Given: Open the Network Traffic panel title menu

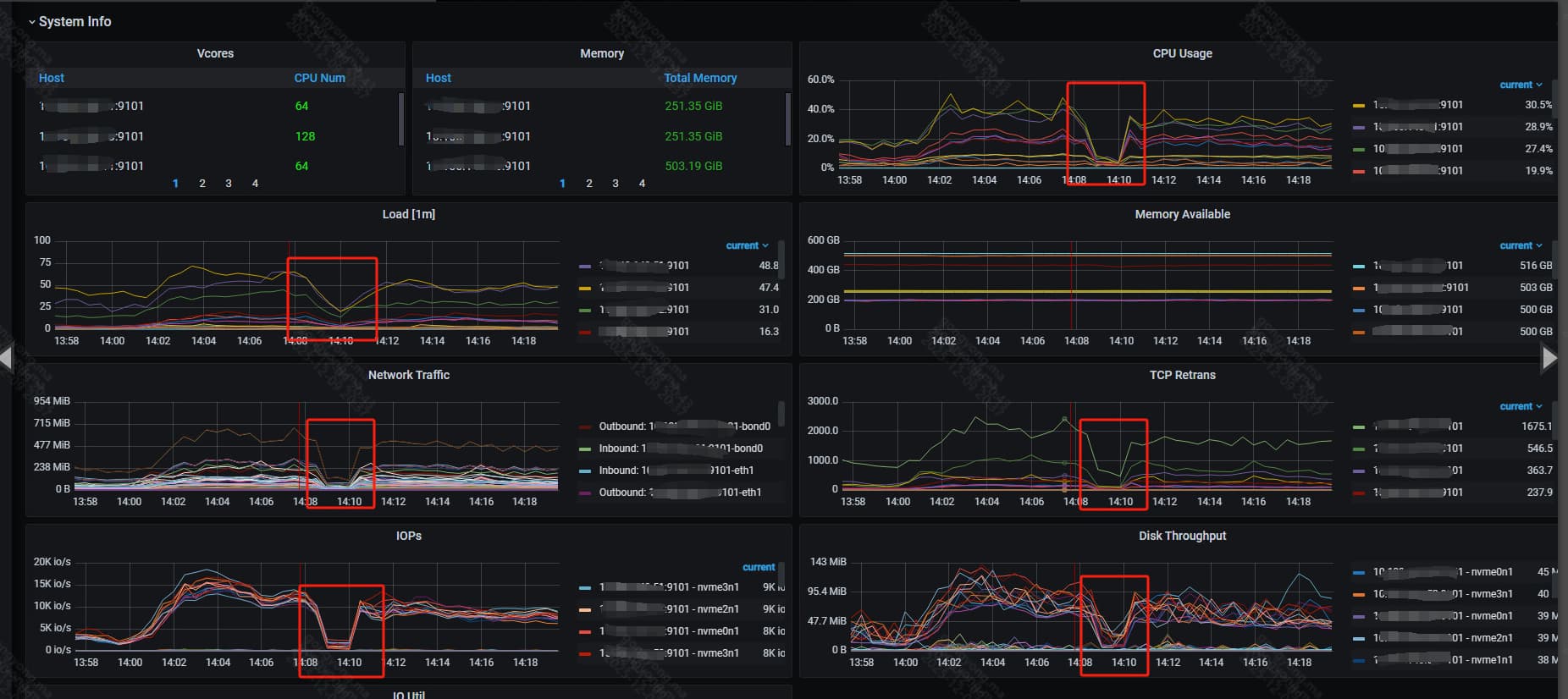Looking at the screenshot, I should click(408, 375).
